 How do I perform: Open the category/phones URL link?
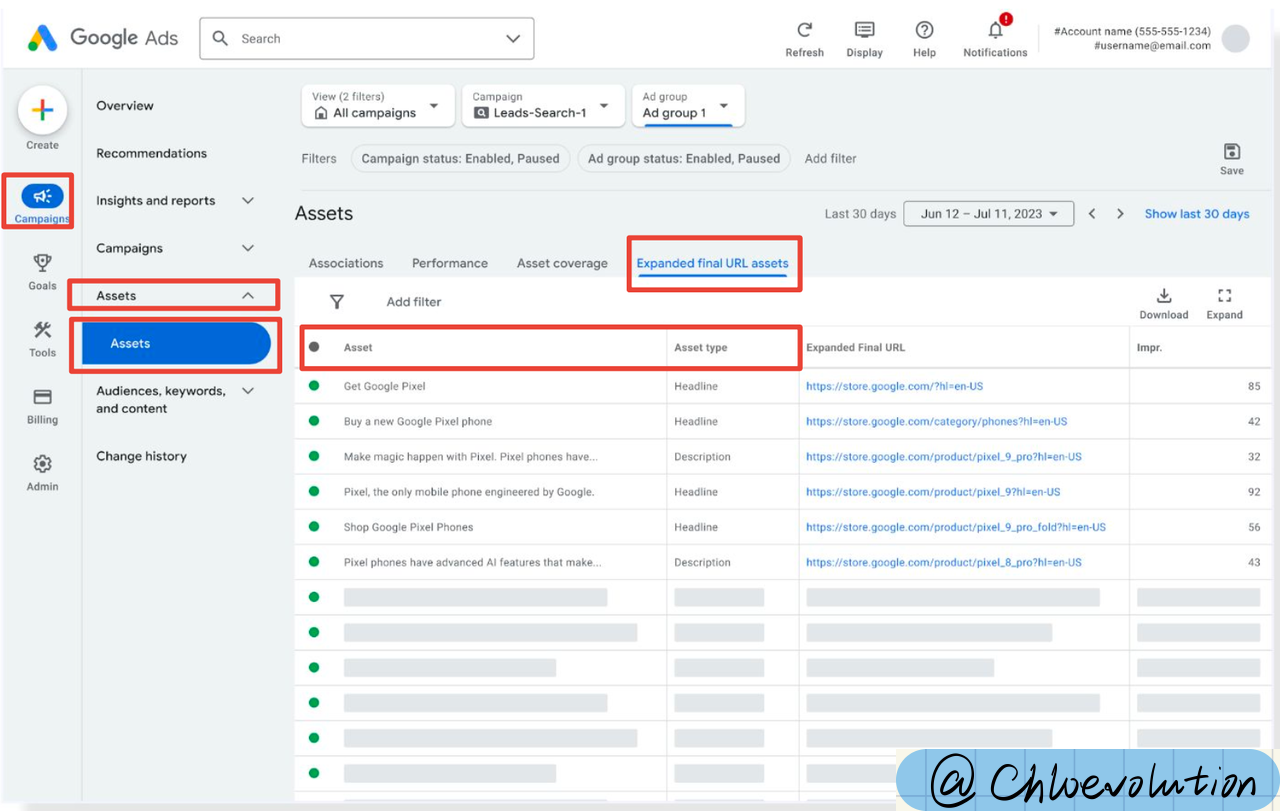coord(937,421)
